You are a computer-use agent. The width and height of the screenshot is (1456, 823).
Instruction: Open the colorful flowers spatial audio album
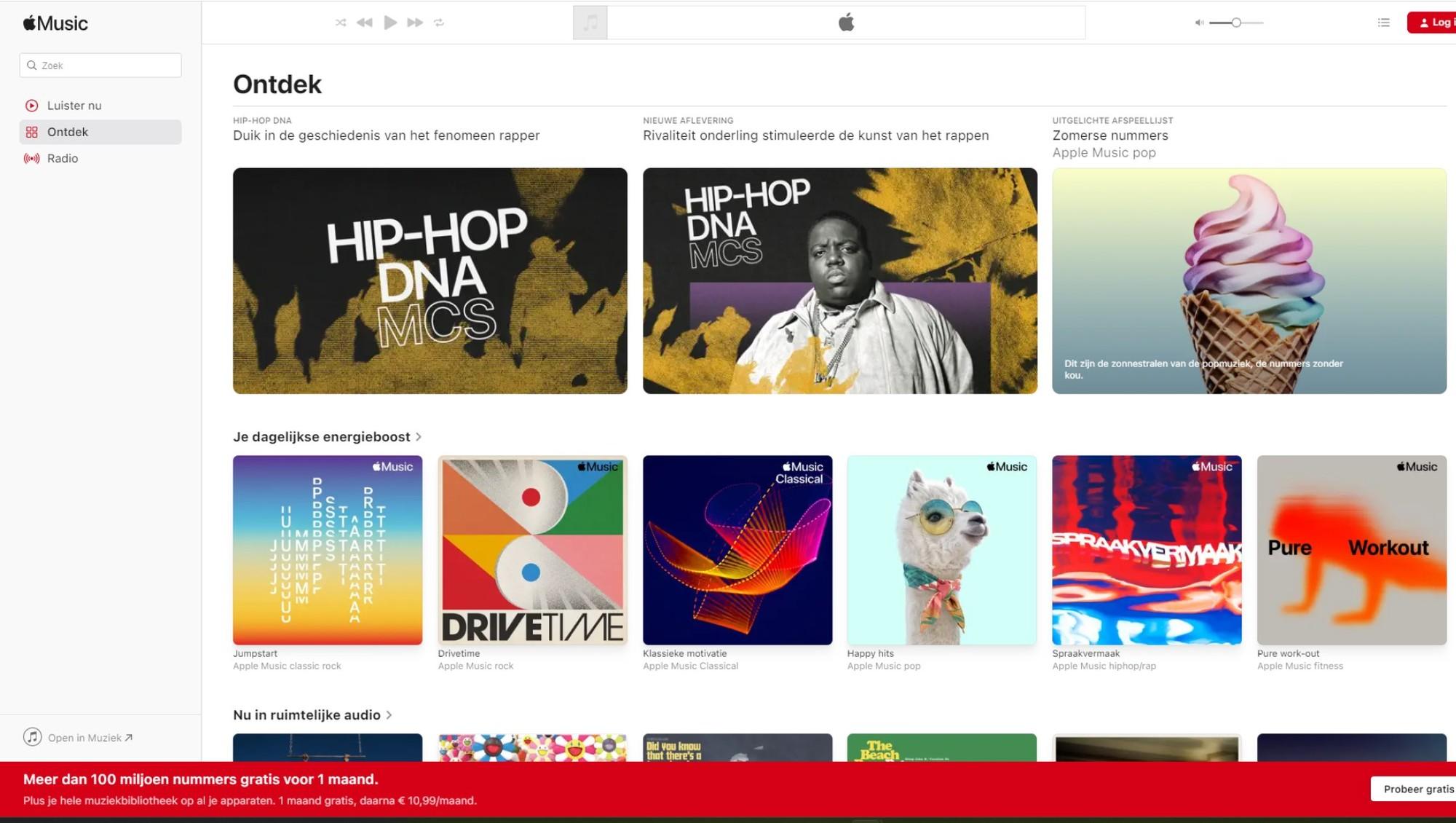point(532,747)
